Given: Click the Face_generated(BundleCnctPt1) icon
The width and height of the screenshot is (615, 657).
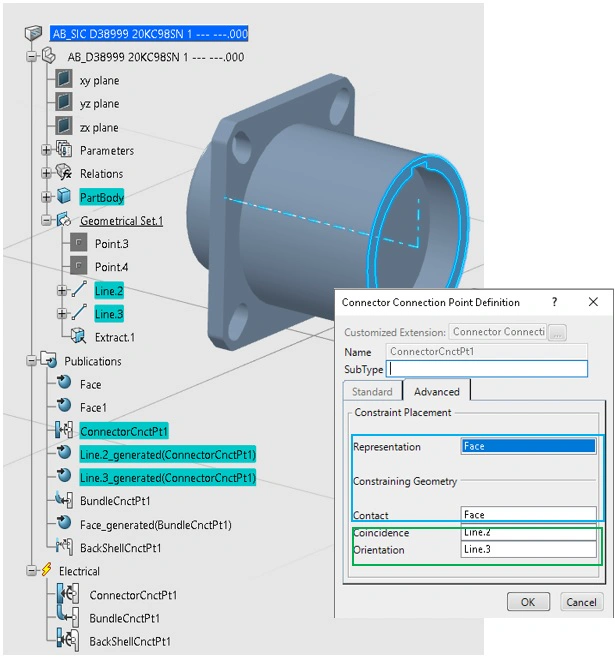Looking at the screenshot, I should tap(64, 522).
